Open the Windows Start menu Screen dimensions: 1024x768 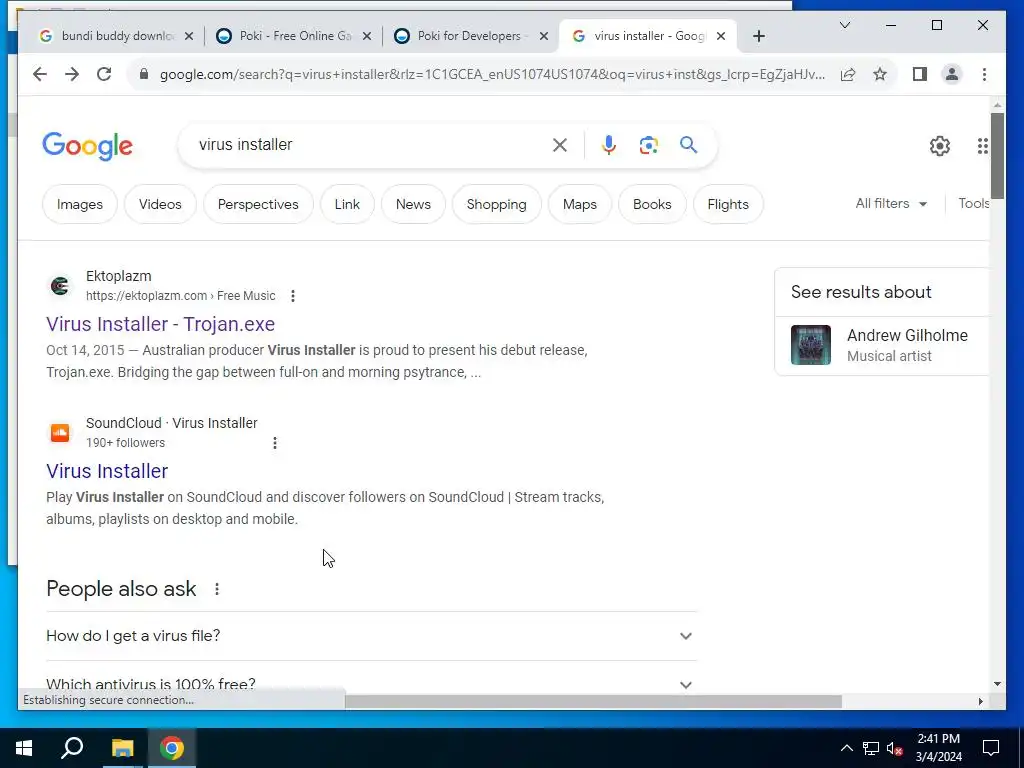click(x=24, y=748)
